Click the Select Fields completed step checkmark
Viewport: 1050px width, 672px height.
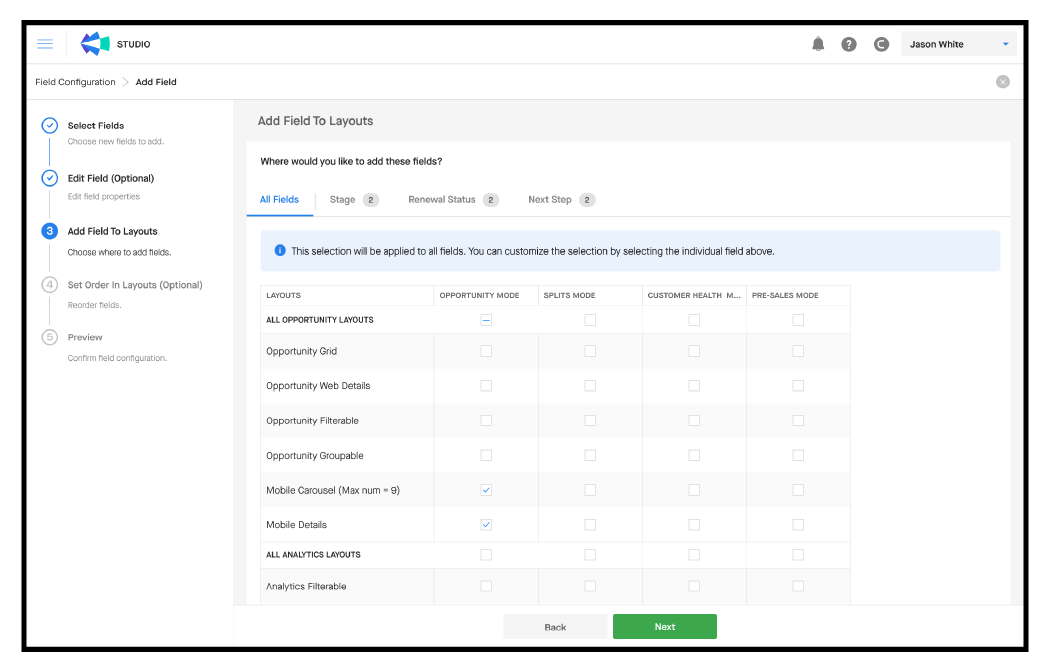coord(50,125)
